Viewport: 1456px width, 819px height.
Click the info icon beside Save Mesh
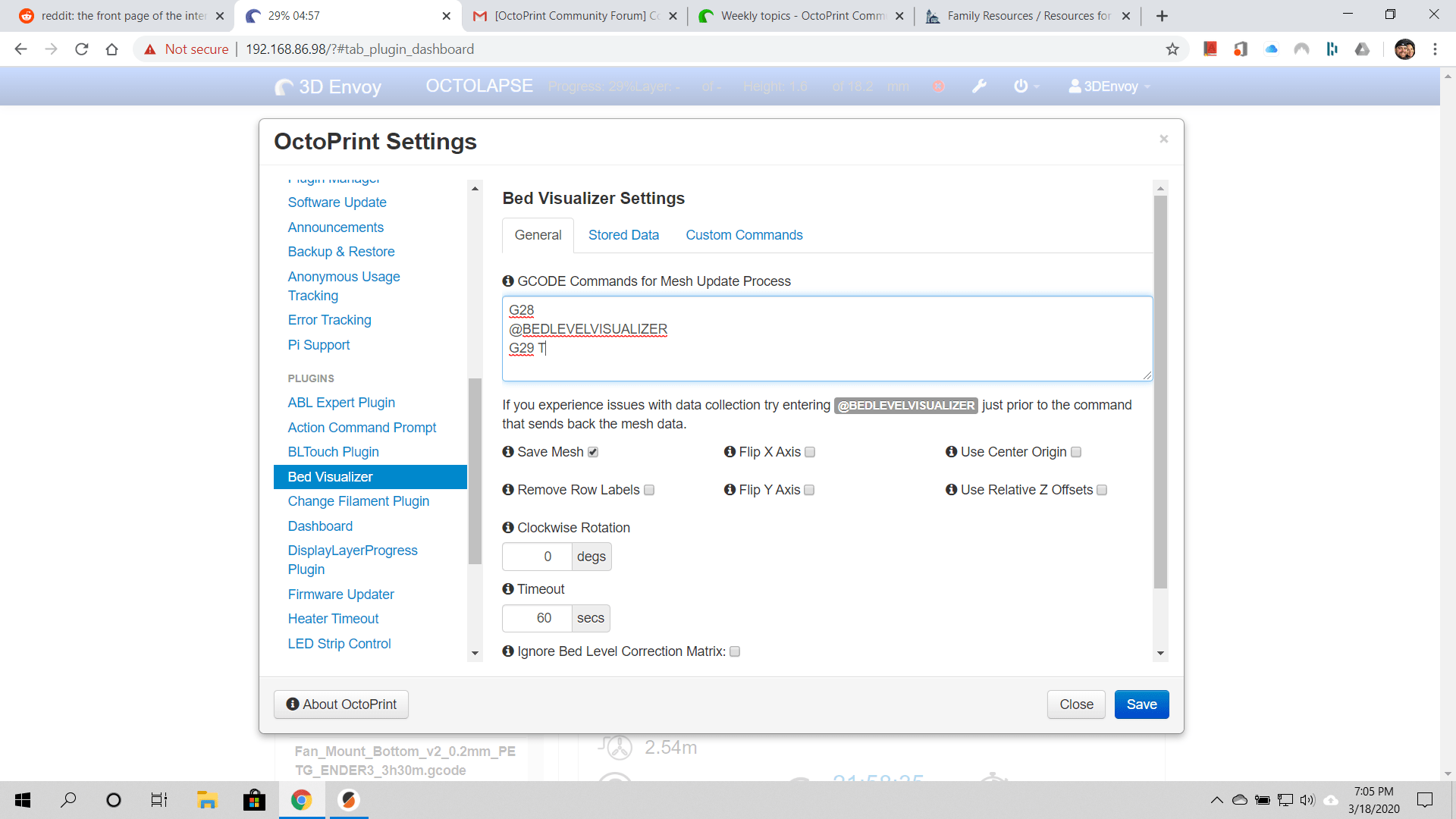click(508, 452)
